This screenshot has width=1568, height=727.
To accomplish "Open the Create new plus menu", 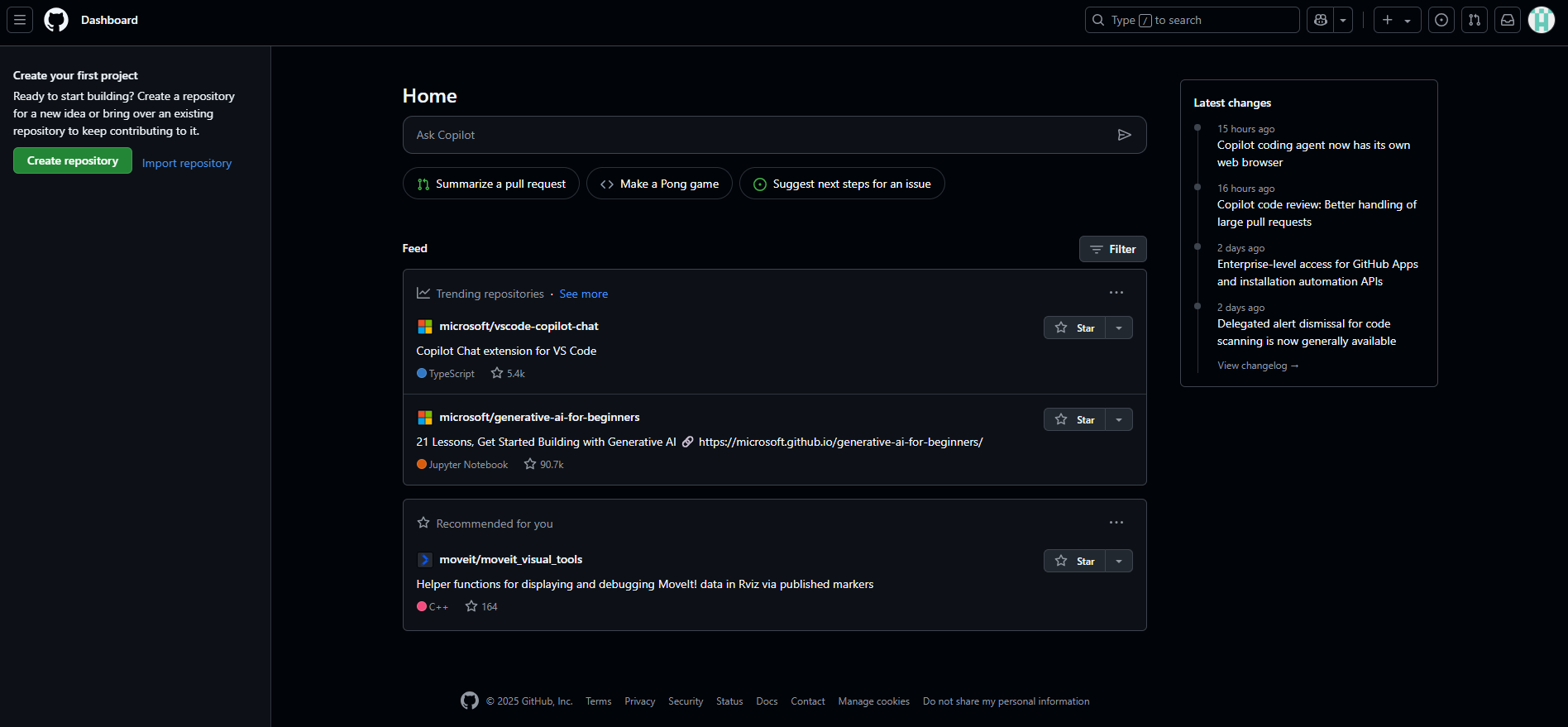I will 1397,20.
